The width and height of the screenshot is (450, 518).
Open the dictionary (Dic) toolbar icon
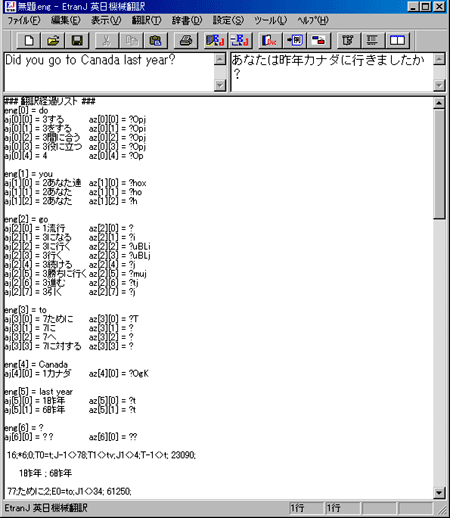(x=270, y=41)
